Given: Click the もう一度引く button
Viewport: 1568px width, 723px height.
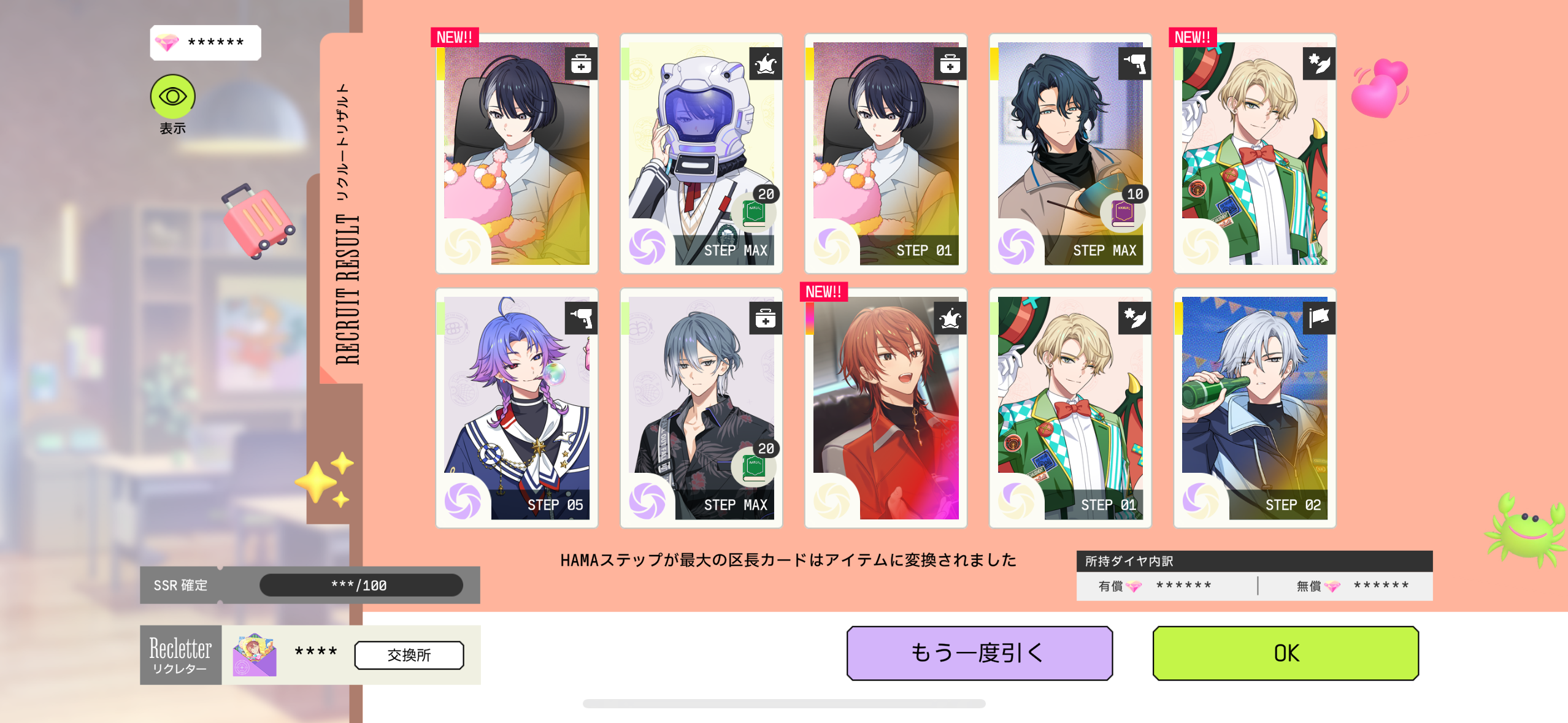Looking at the screenshot, I should (979, 653).
